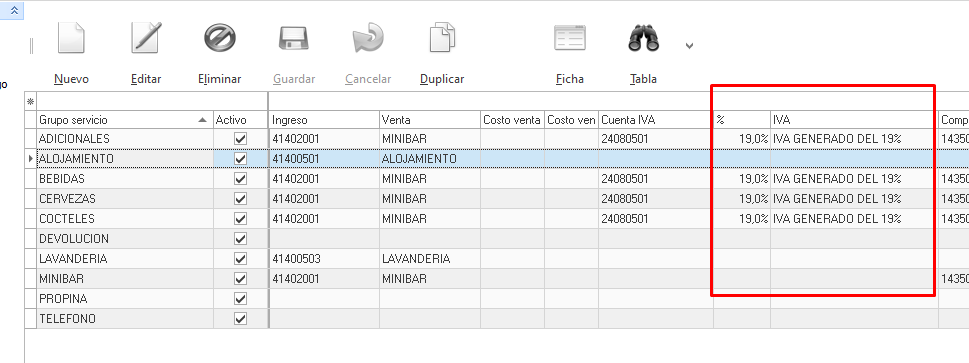Image resolution: width=969 pixels, height=363 pixels.
Task: Click IVA GENERADO DEL 19% in ADICIONALES row
Action: coord(854,139)
